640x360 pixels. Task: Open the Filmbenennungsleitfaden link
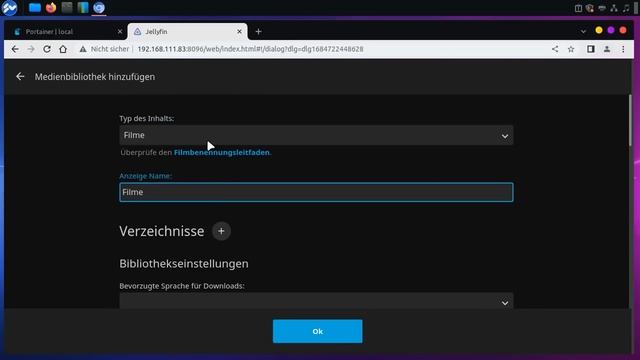point(222,152)
